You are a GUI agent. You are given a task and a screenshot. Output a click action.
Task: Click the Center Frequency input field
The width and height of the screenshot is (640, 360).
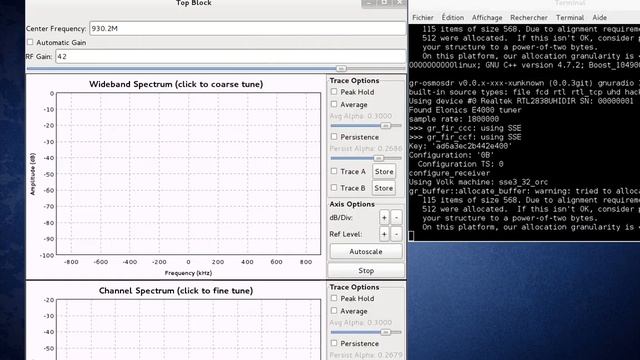coord(247,29)
